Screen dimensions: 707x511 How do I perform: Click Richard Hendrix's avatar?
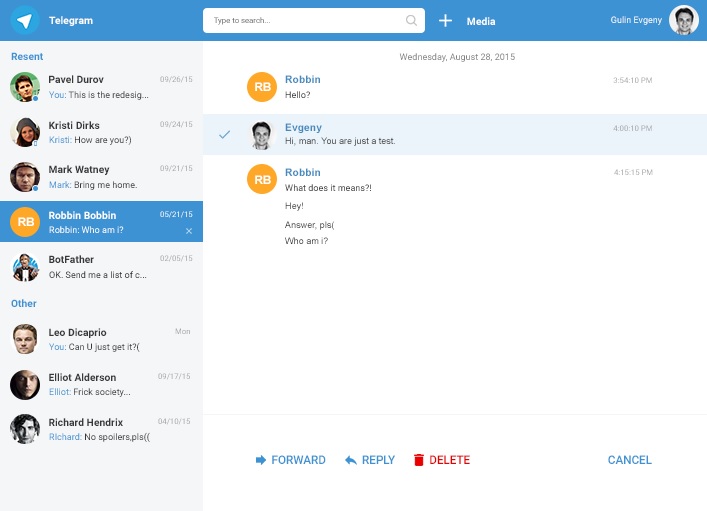tap(25, 429)
